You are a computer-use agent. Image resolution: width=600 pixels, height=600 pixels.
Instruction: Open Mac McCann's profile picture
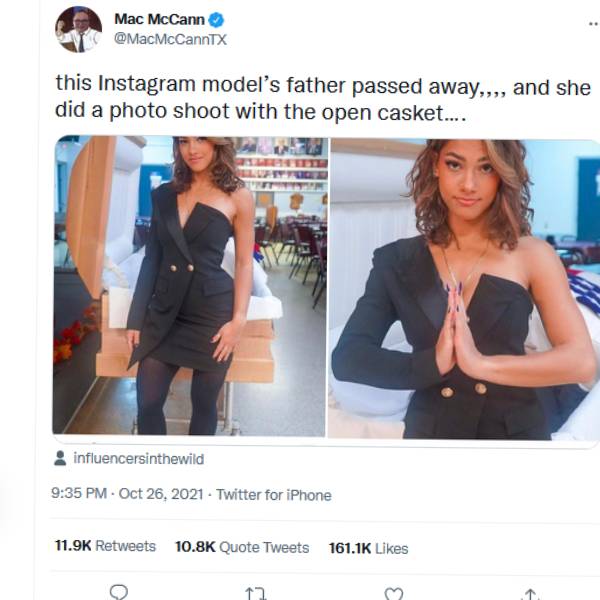click(78, 29)
